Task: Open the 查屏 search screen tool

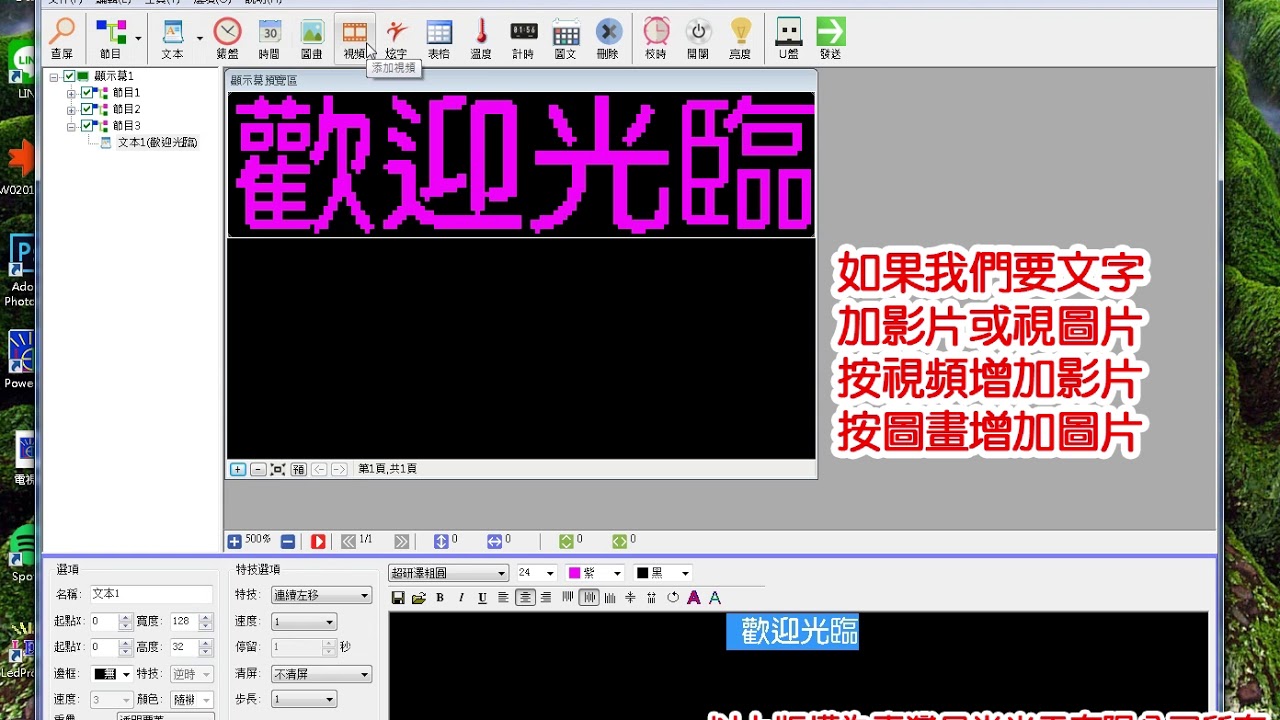Action: 62,39
